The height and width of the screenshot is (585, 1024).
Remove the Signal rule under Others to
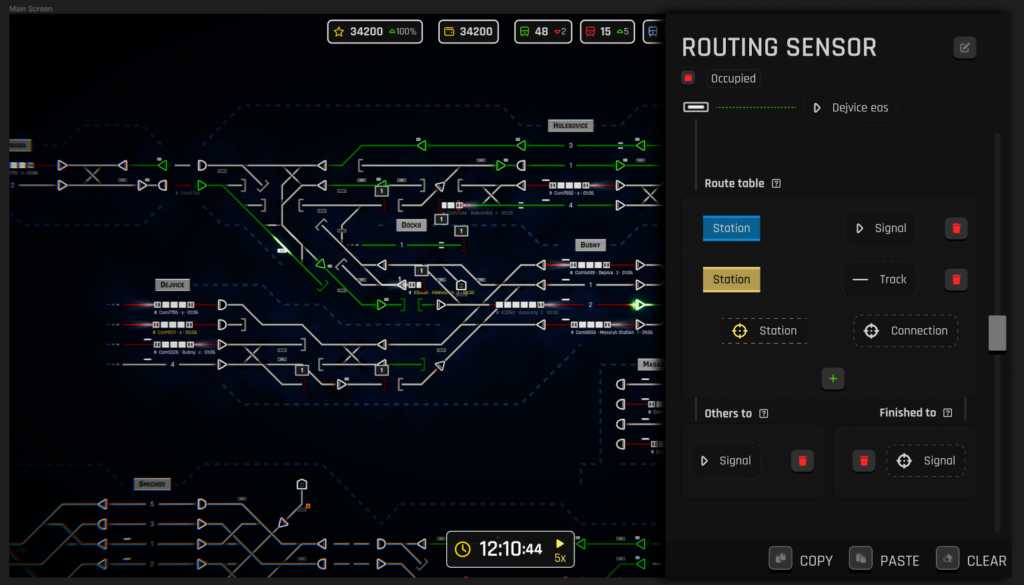point(802,460)
